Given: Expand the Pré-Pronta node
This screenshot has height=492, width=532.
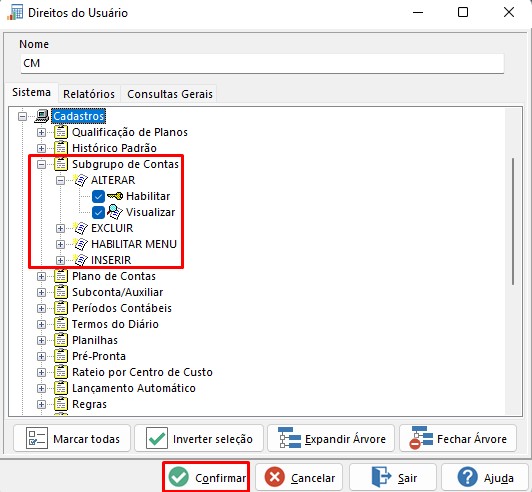Looking at the screenshot, I should click(41, 356).
